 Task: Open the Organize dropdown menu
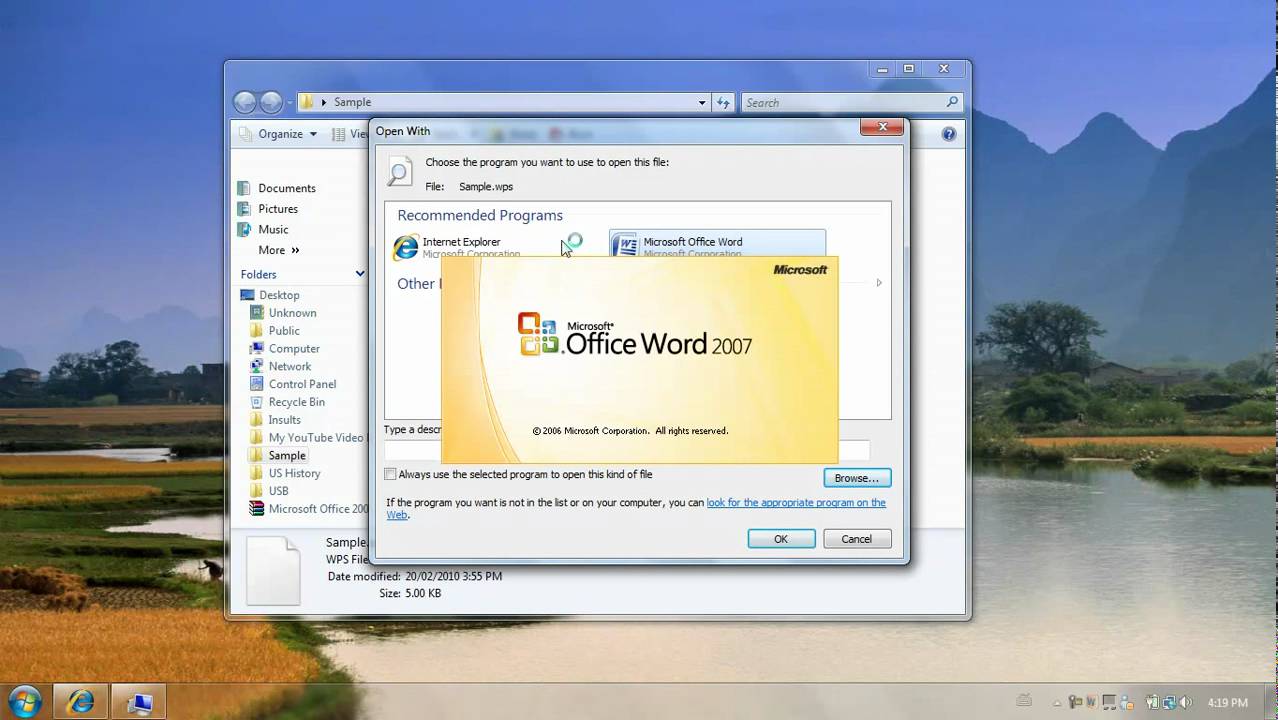click(x=287, y=134)
